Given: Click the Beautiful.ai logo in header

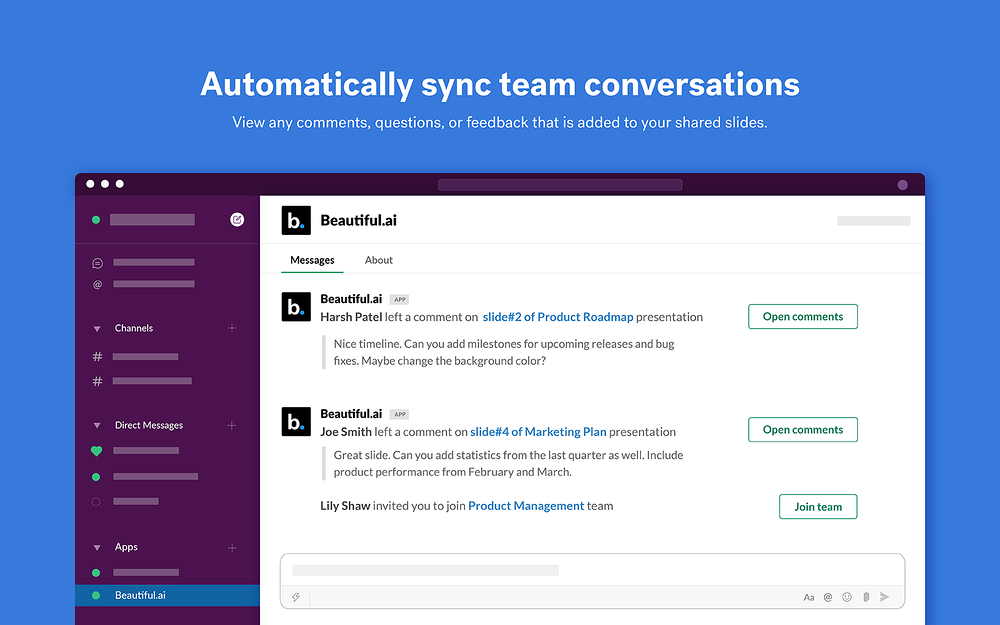Looking at the screenshot, I should click(x=296, y=220).
